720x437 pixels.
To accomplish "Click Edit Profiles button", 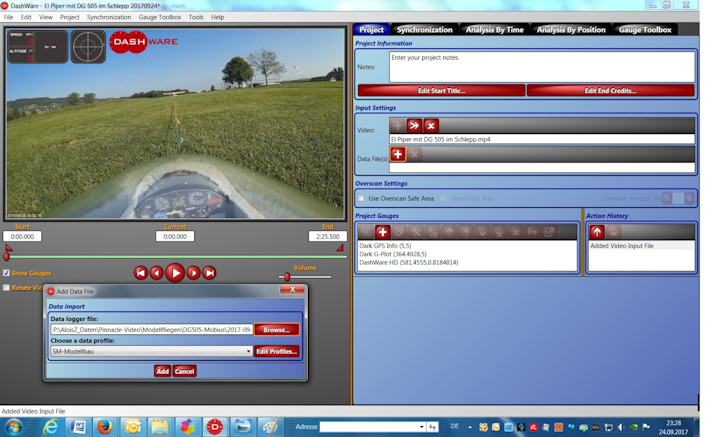I will (x=276, y=352).
